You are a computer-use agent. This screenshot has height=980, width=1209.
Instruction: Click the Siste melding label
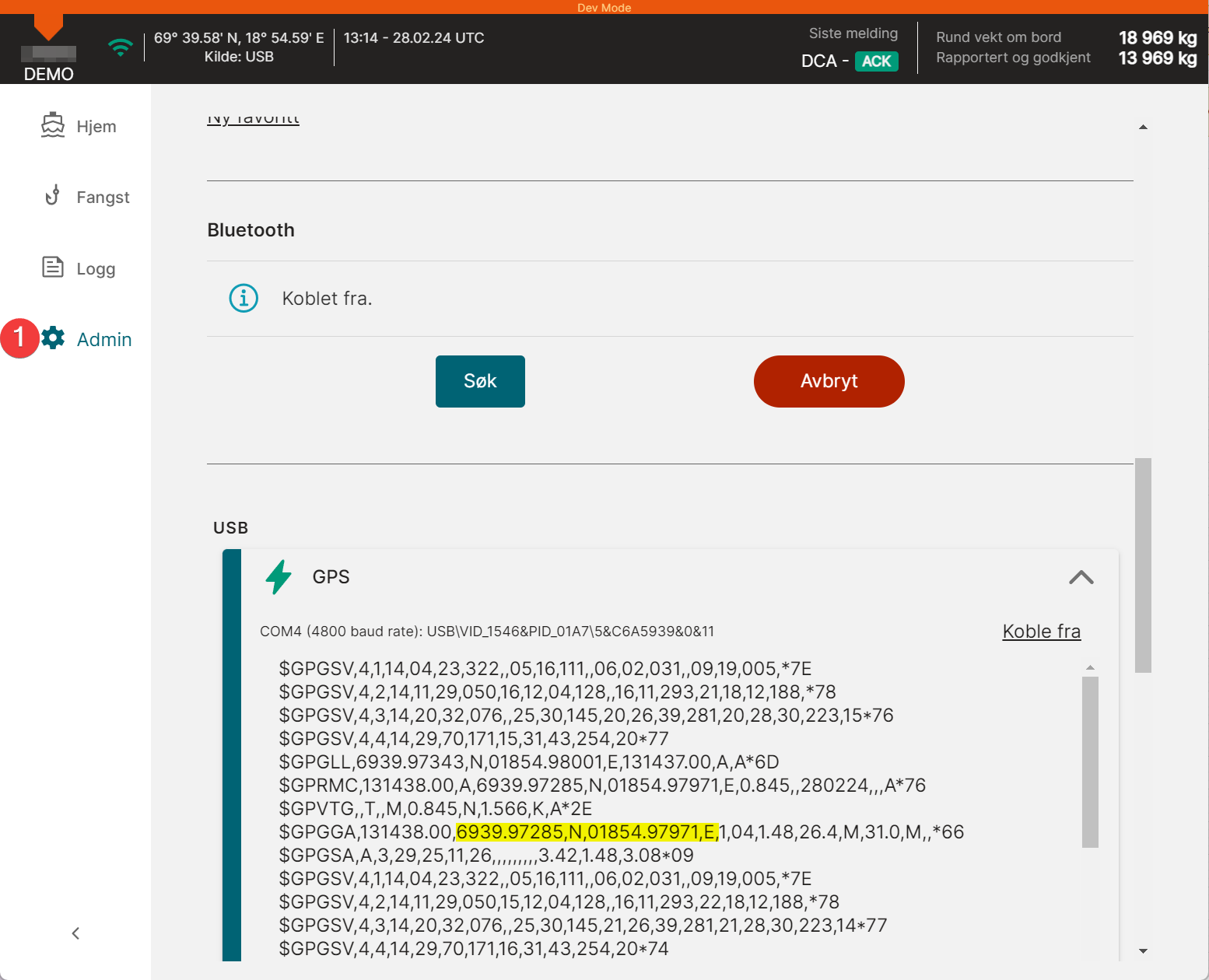coord(853,33)
